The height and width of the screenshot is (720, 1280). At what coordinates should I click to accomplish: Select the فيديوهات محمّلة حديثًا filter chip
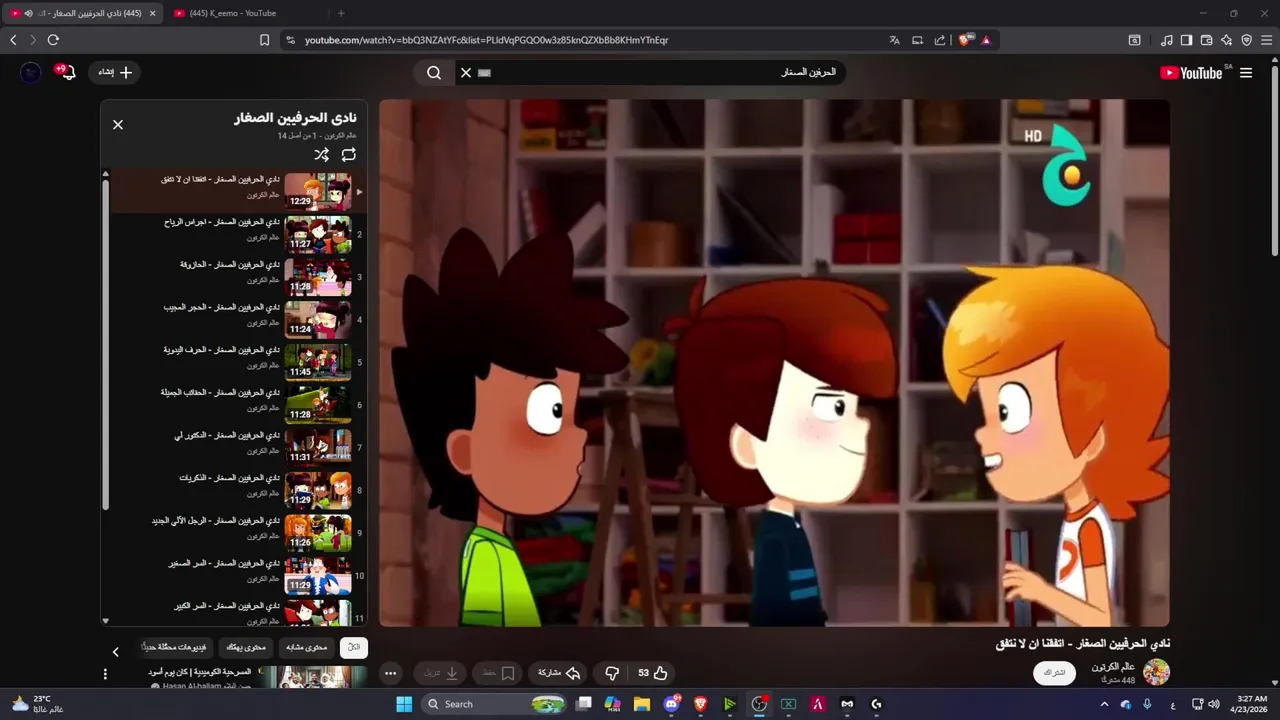[173, 647]
